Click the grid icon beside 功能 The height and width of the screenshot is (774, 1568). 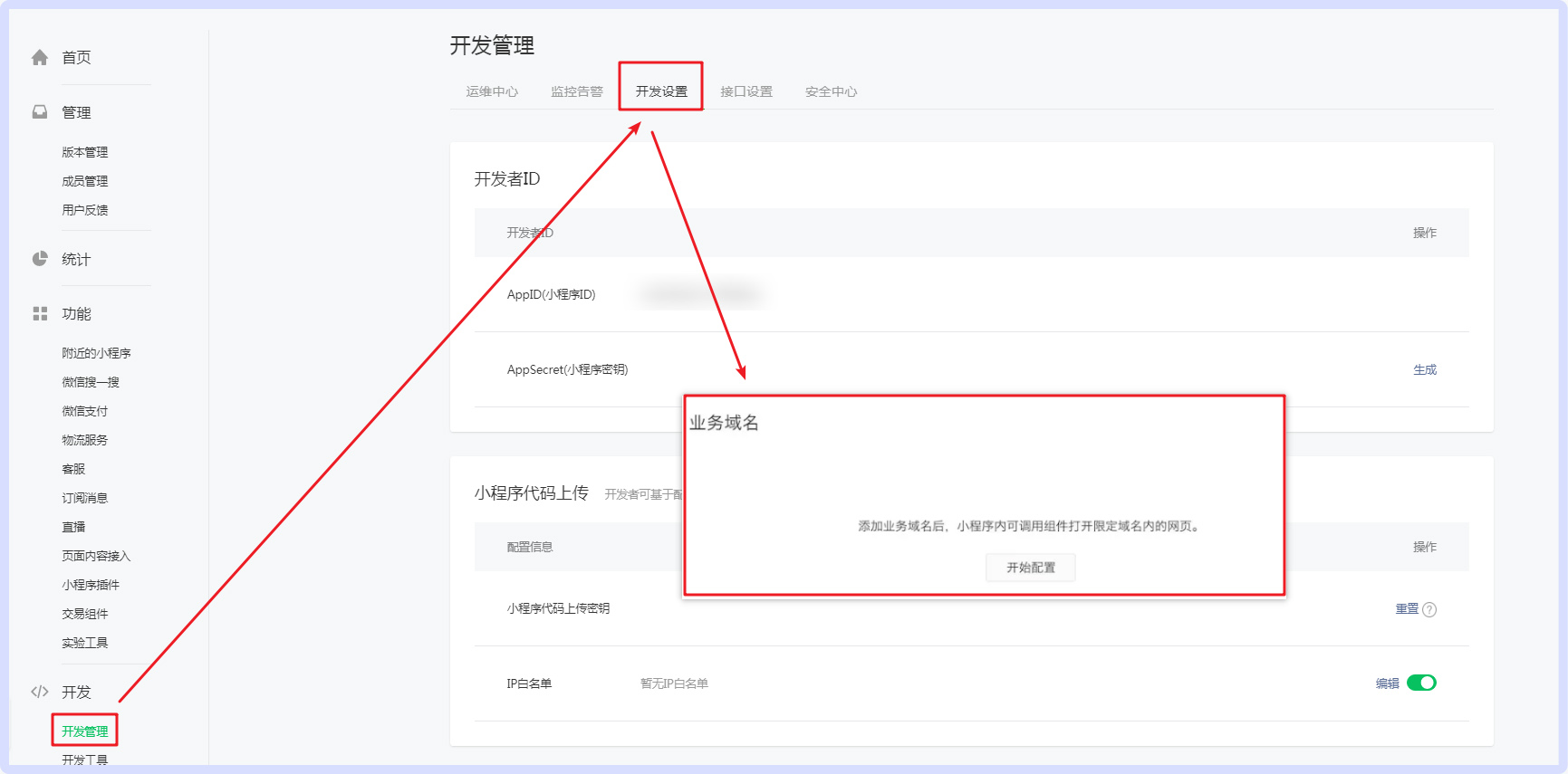pyautogui.click(x=40, y=313)
